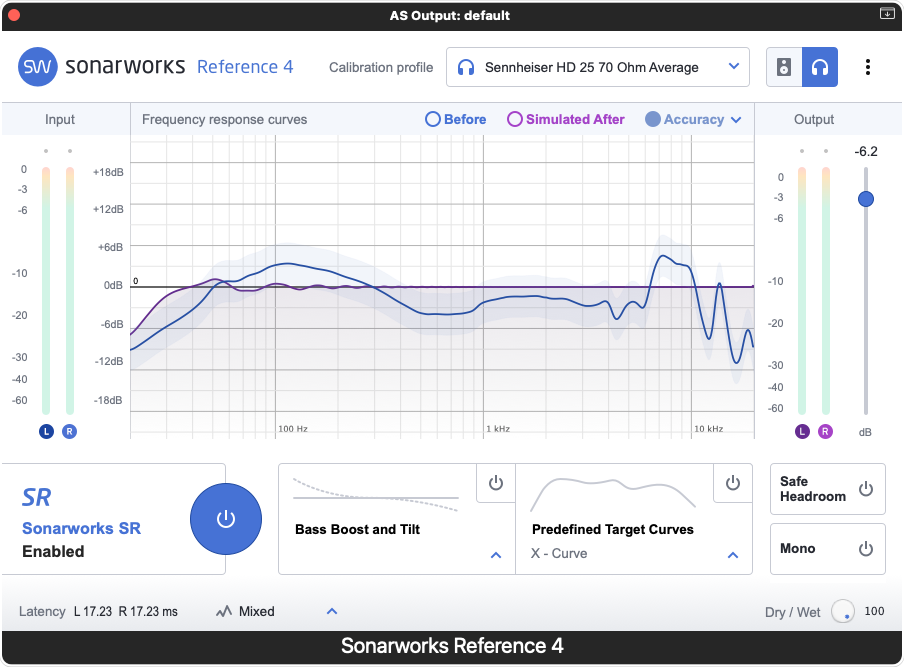Viewport: 904px width, 667px height.
Task: Expand the Bass Boost and Tilt panel
Action: pos(496,555)
